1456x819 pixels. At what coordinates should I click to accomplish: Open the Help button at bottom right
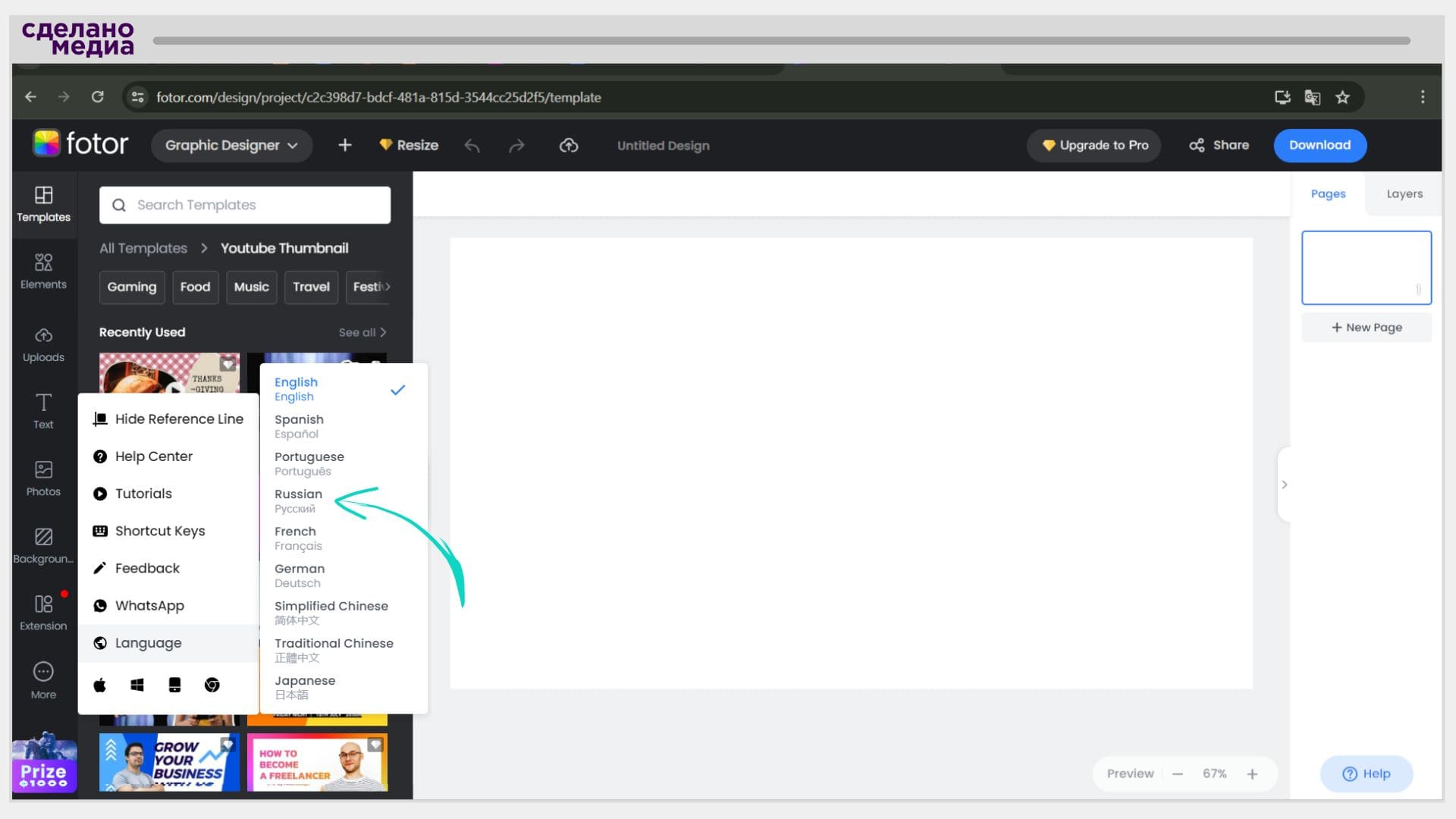click(1367, 773)
